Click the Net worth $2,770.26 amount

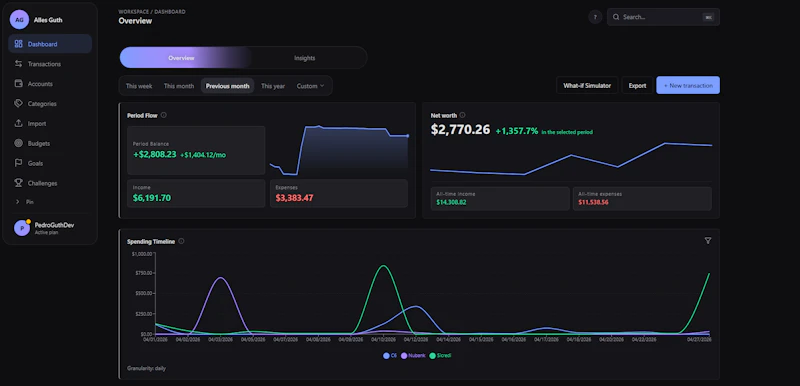pyautogui.click(x=461, y=130)
